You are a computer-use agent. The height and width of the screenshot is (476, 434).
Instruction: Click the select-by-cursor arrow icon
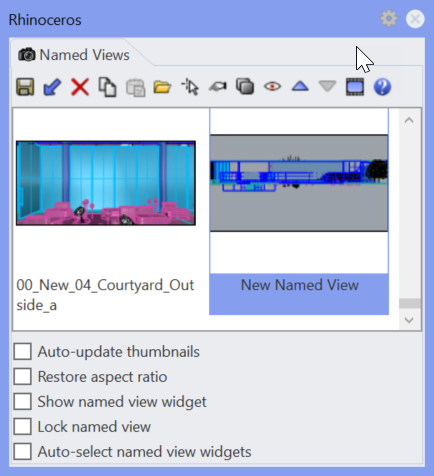pyautogui.click(x=190, y=87)
